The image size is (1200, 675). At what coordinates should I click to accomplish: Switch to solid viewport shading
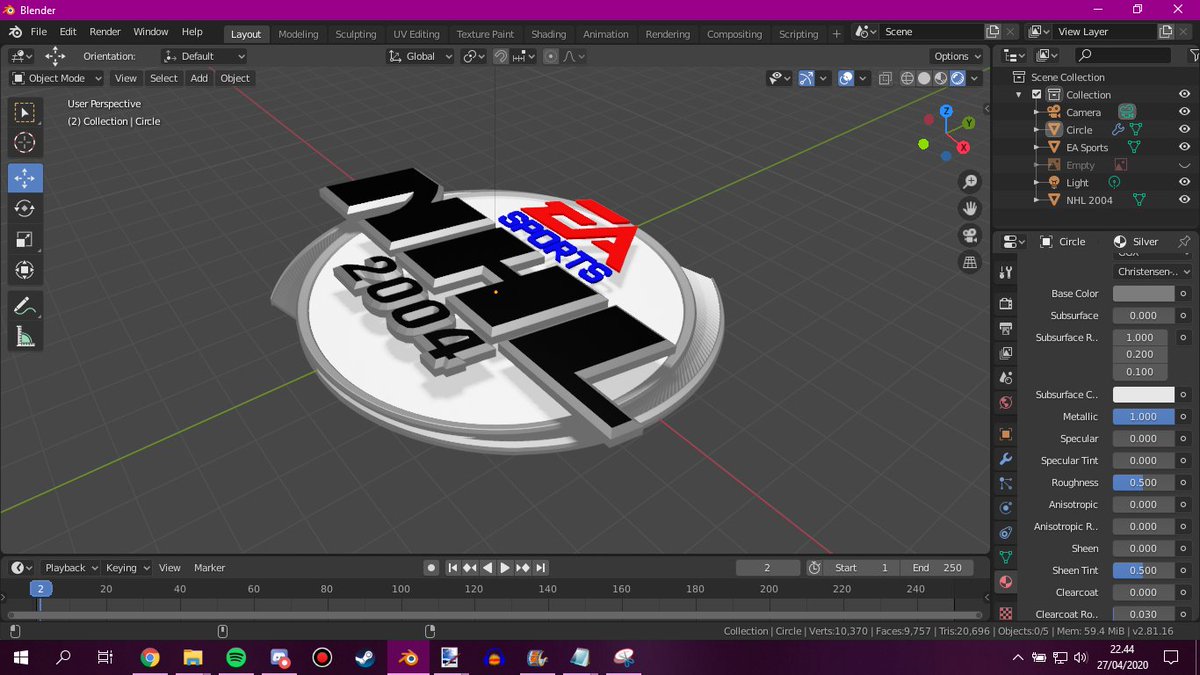pos(924,78)
